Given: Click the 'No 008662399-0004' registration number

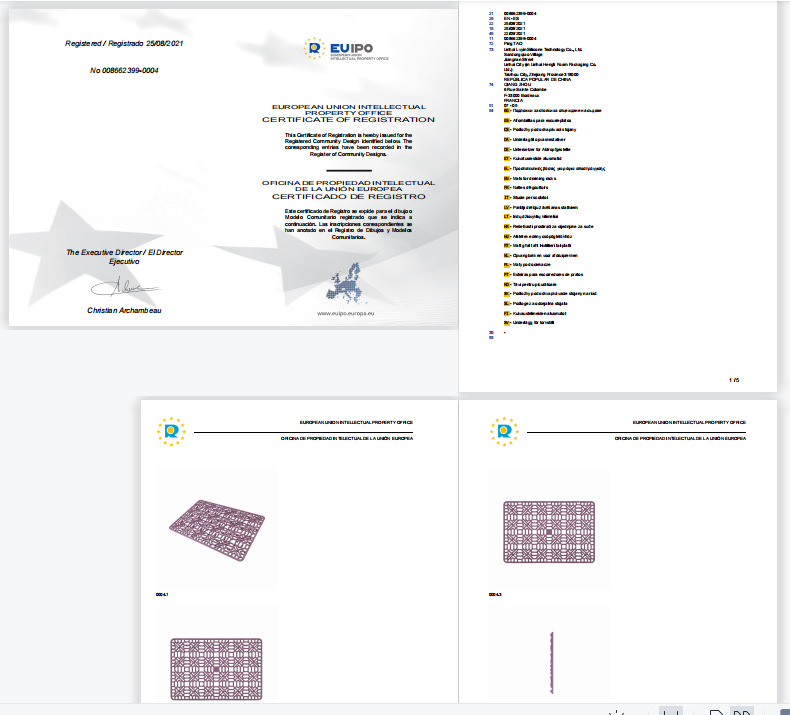Looking at the screenshot, I should pos(124,71).
